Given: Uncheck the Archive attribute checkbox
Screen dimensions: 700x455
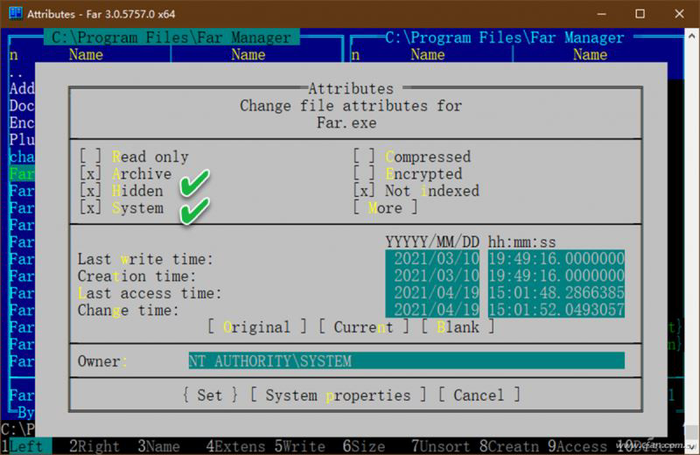Looking at the screenshot, I should point(91,174).
